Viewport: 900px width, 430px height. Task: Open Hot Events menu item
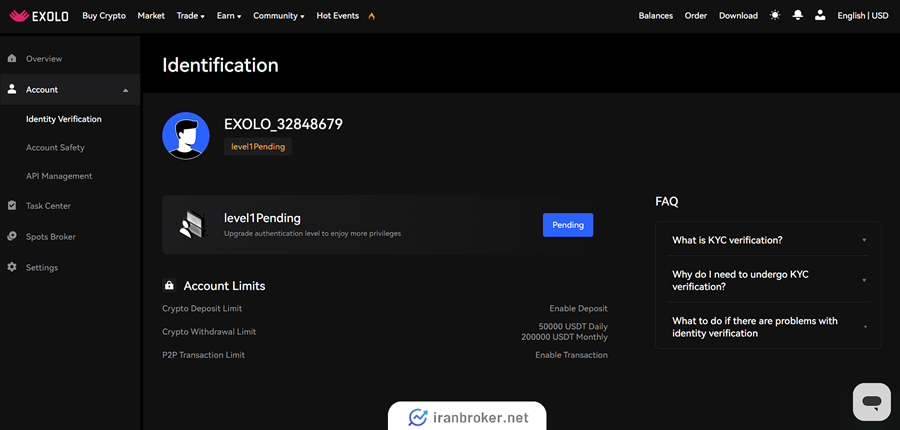pyautogui.click(x=338, y=16)
